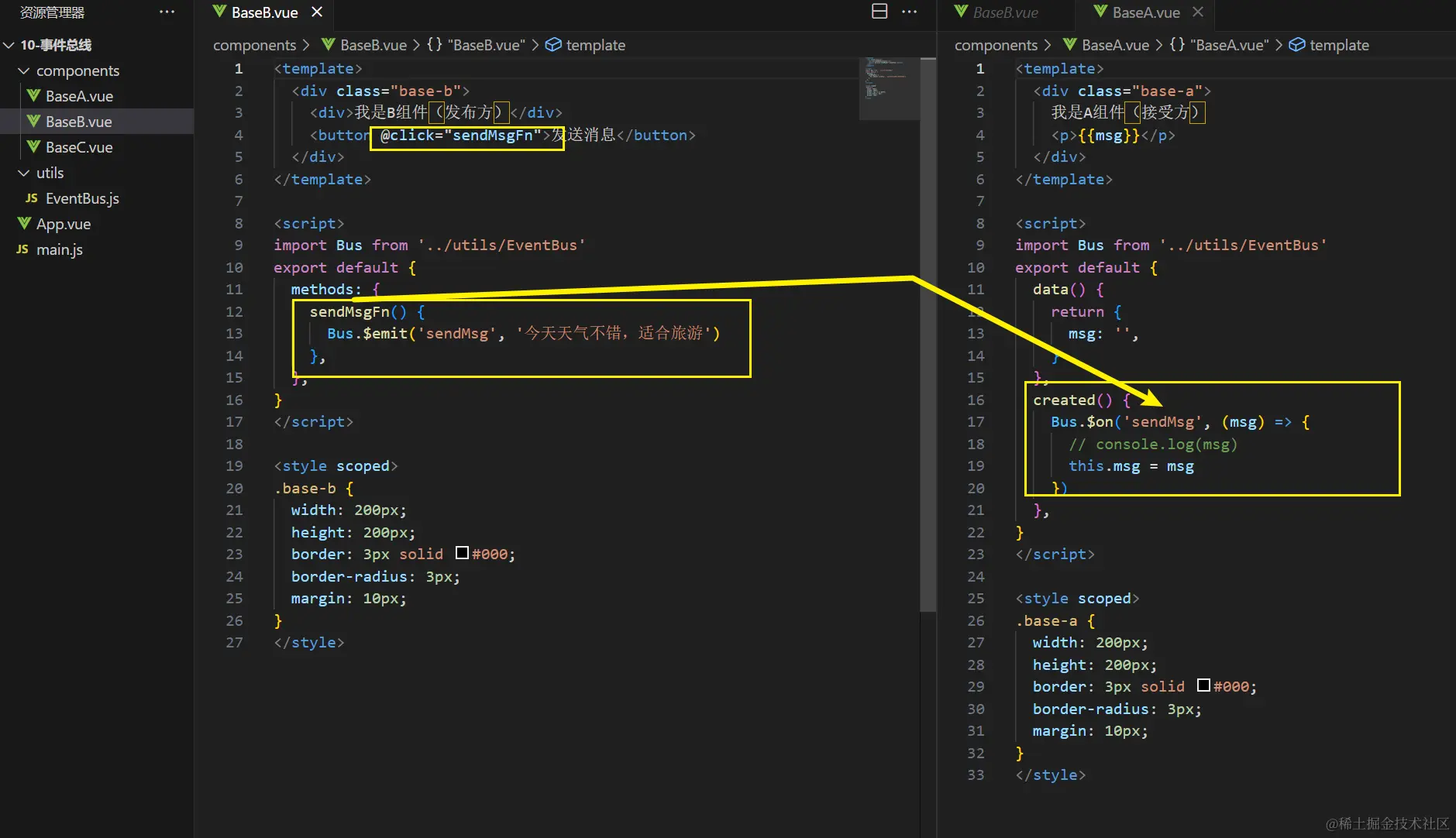Image resolution: width=1456 pixels, height=838 pixels.
Task: Open BaseA.vue in the explorer tree
Action: point(79,96)
